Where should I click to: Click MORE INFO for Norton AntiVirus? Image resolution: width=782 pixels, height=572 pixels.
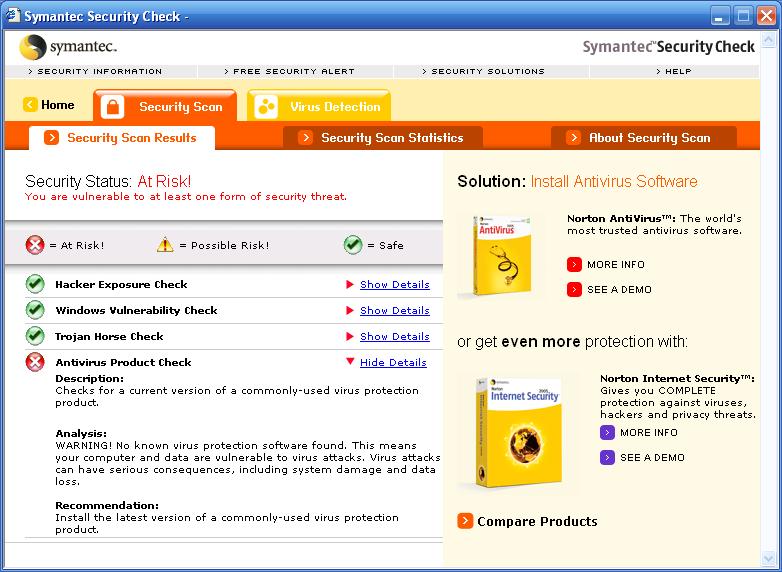click(616, 264)
